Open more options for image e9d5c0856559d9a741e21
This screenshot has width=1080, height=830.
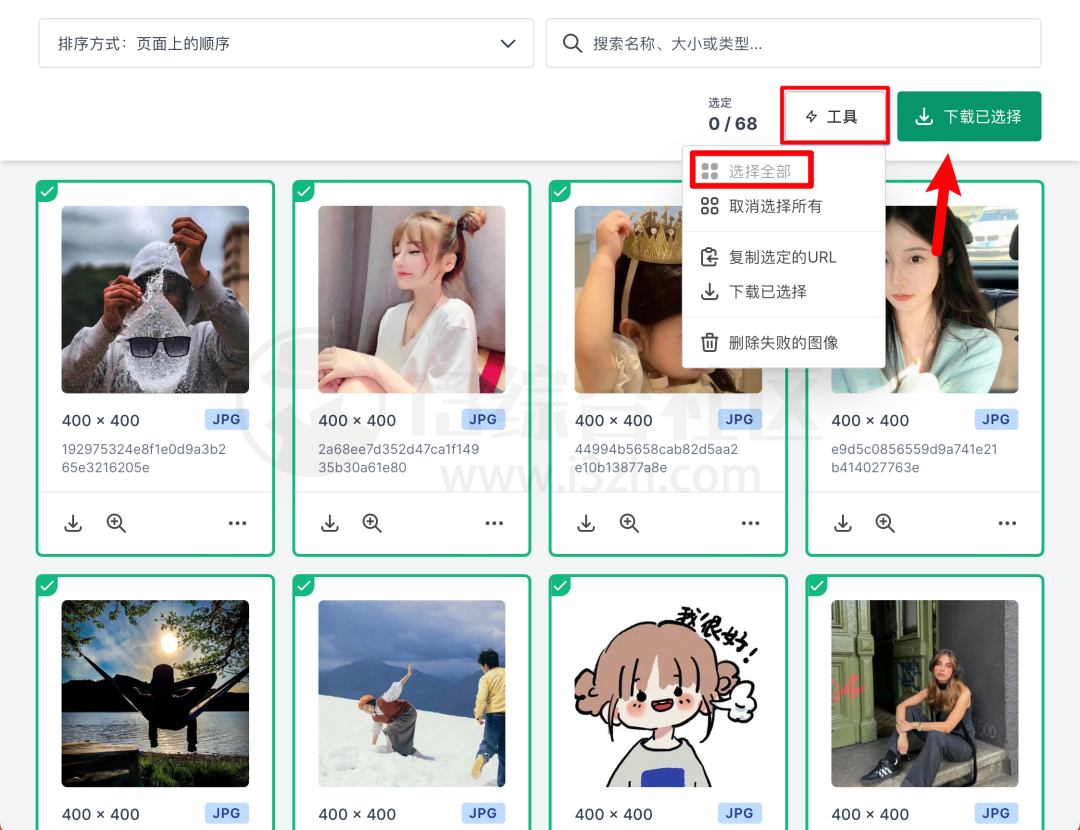coord(1008,523)
